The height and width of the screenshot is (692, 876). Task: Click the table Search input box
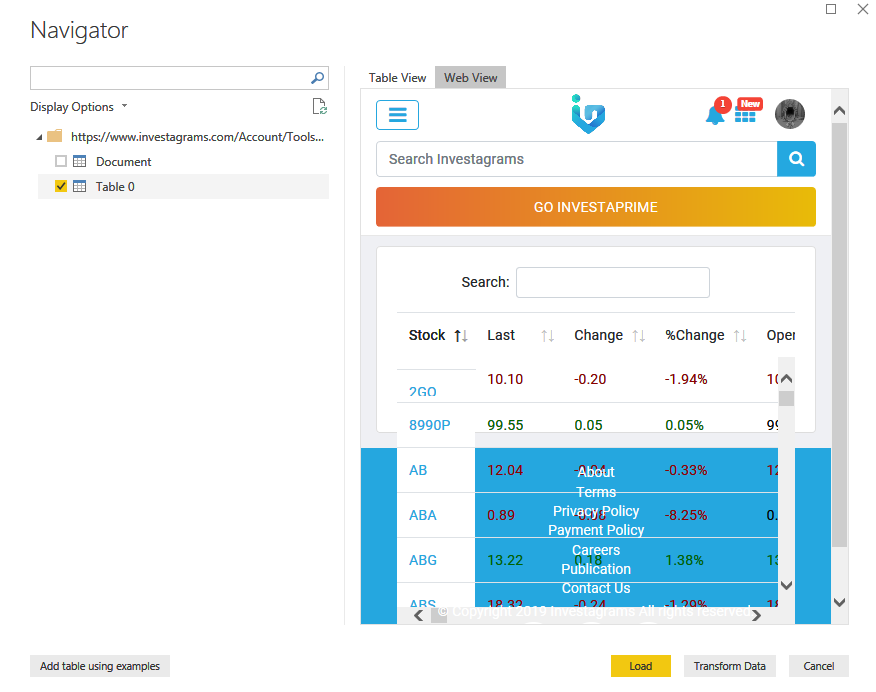pyautogui.click(x=613, y=283)
